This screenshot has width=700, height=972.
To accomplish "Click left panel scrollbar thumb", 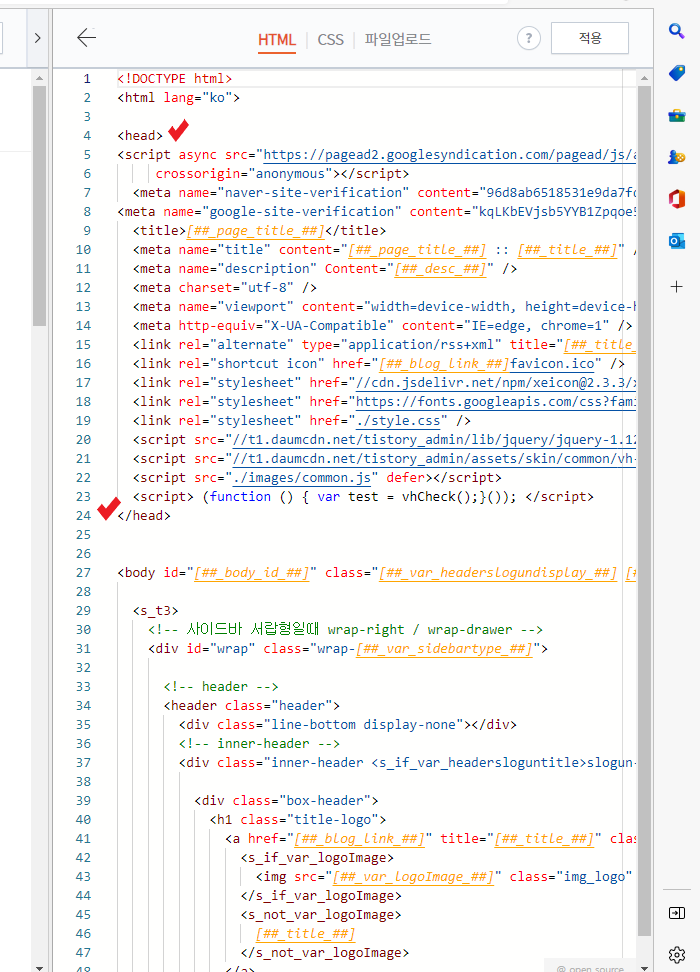I will pyautogui.click(x=39, y=206).
